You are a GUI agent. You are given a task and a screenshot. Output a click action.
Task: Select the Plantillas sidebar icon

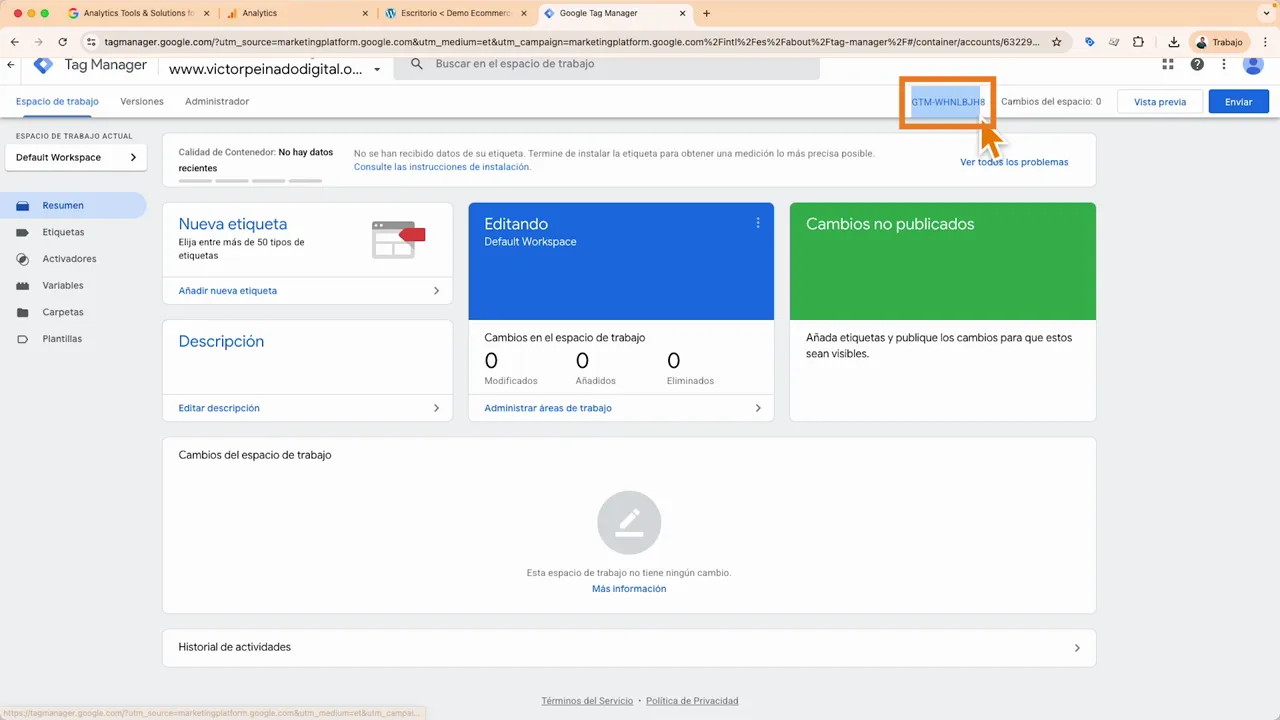23,338
